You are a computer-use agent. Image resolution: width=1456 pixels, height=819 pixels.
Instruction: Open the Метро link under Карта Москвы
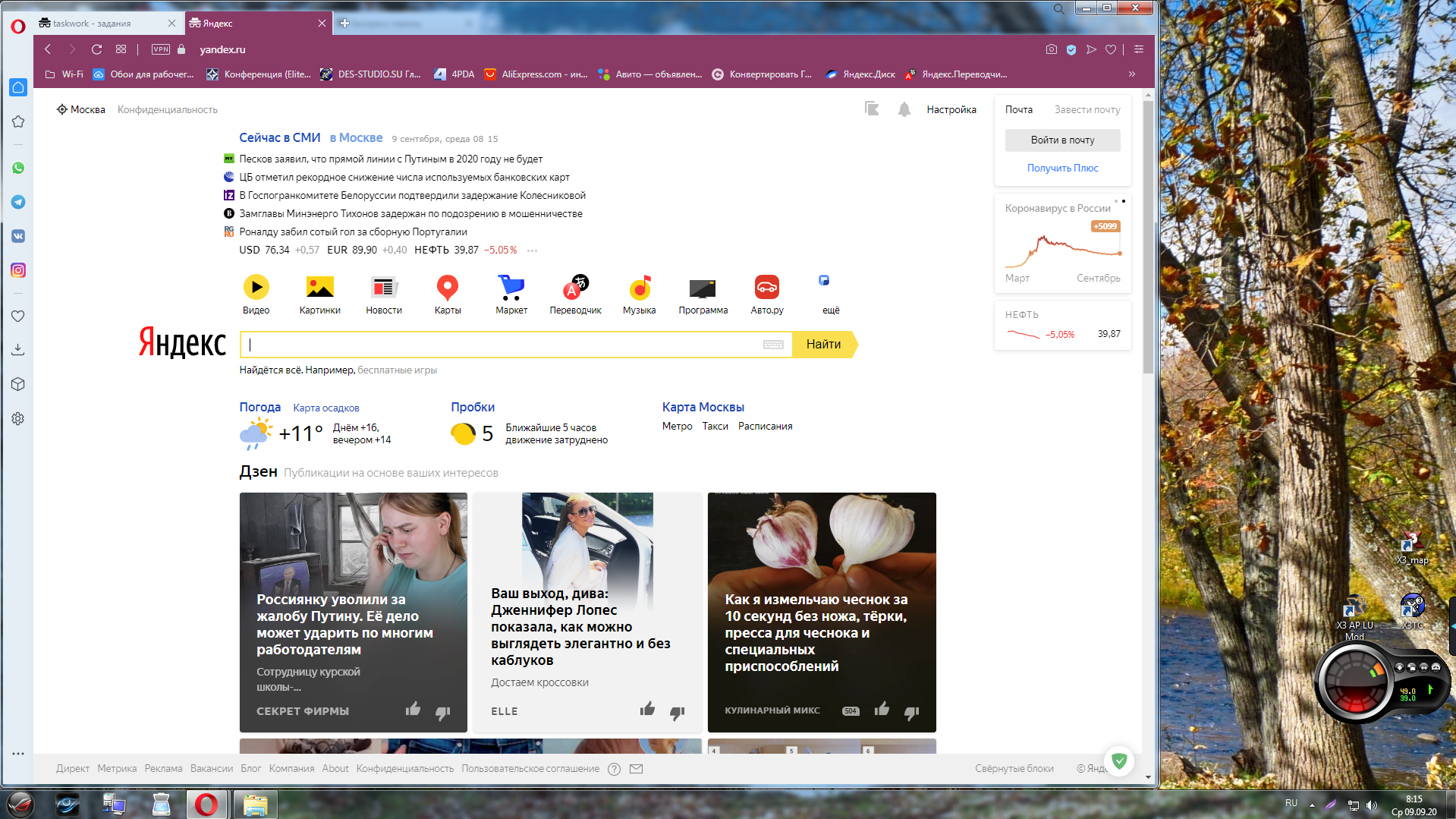pyautogui.click(x=677, y=427)
